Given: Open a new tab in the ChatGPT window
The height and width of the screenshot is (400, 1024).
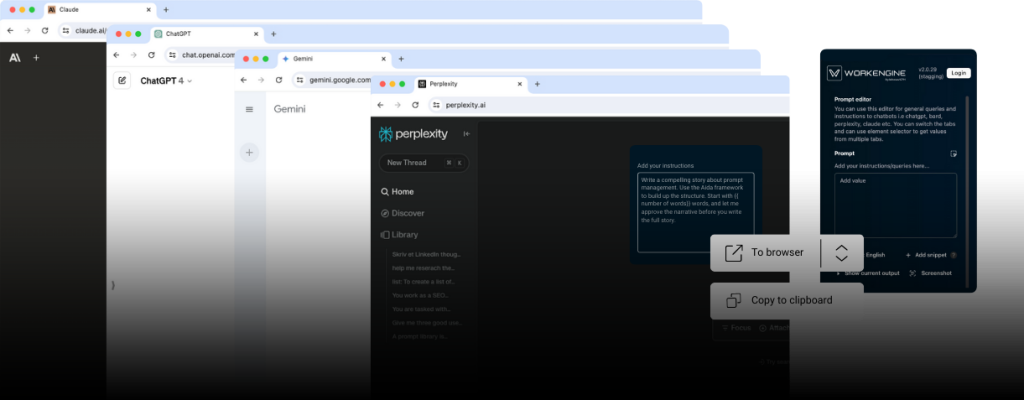Looking at the screenshot, I should [x=274, y=34].
